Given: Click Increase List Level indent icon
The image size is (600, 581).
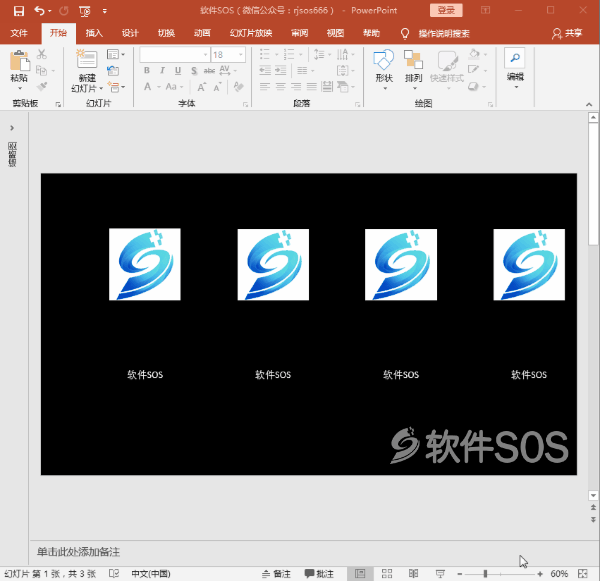Looking at the screenshot, I should 280,70.
